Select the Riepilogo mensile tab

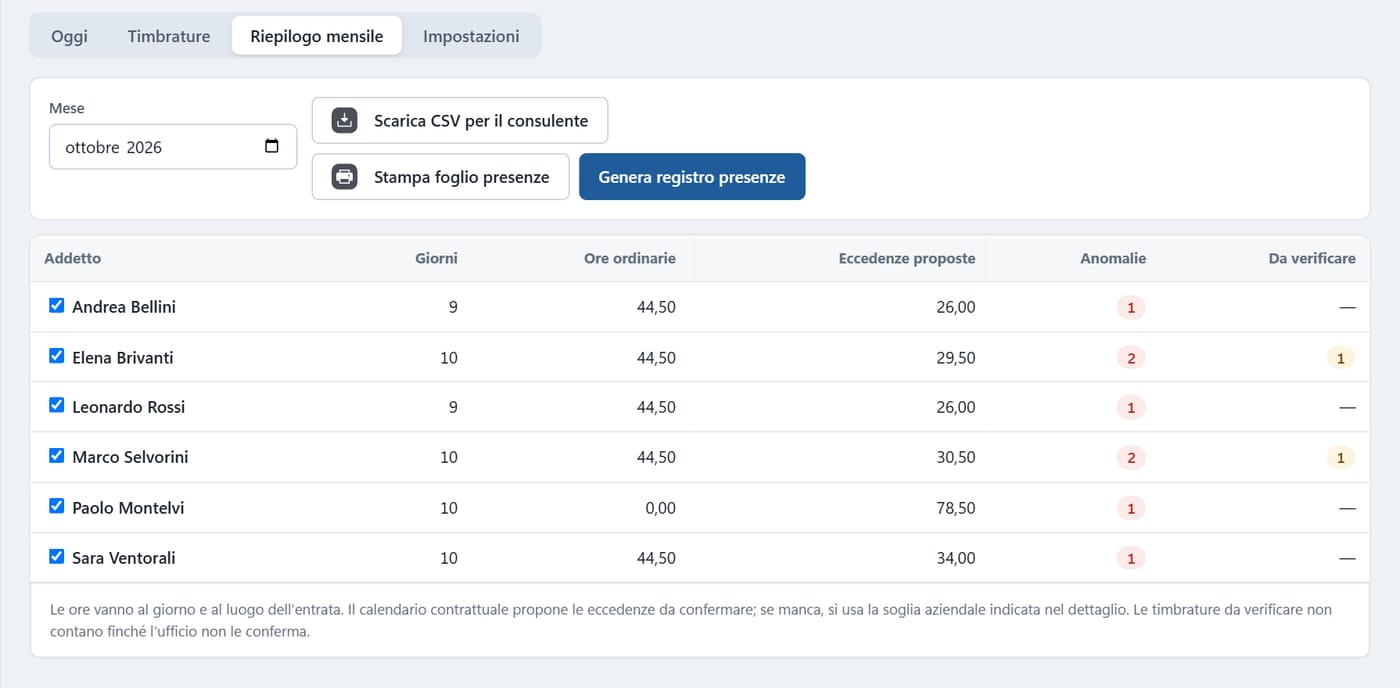(x=317, y=36)
